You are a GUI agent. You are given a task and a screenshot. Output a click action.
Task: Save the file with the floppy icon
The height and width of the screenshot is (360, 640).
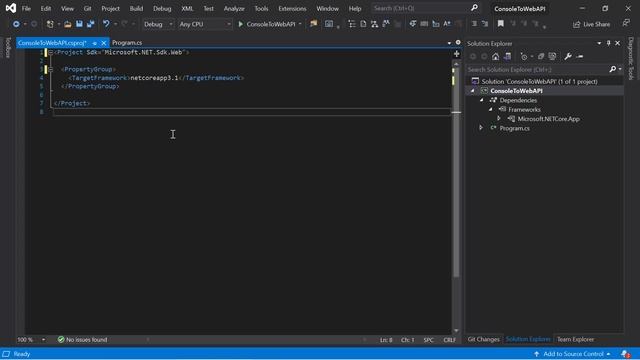pos(79,24)
